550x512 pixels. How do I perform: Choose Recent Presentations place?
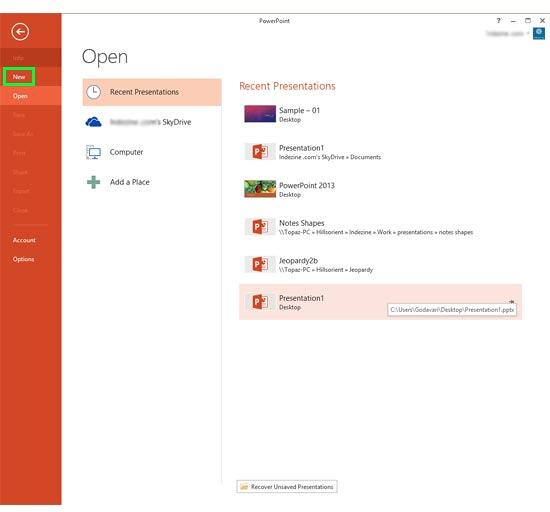click(152, 92)
